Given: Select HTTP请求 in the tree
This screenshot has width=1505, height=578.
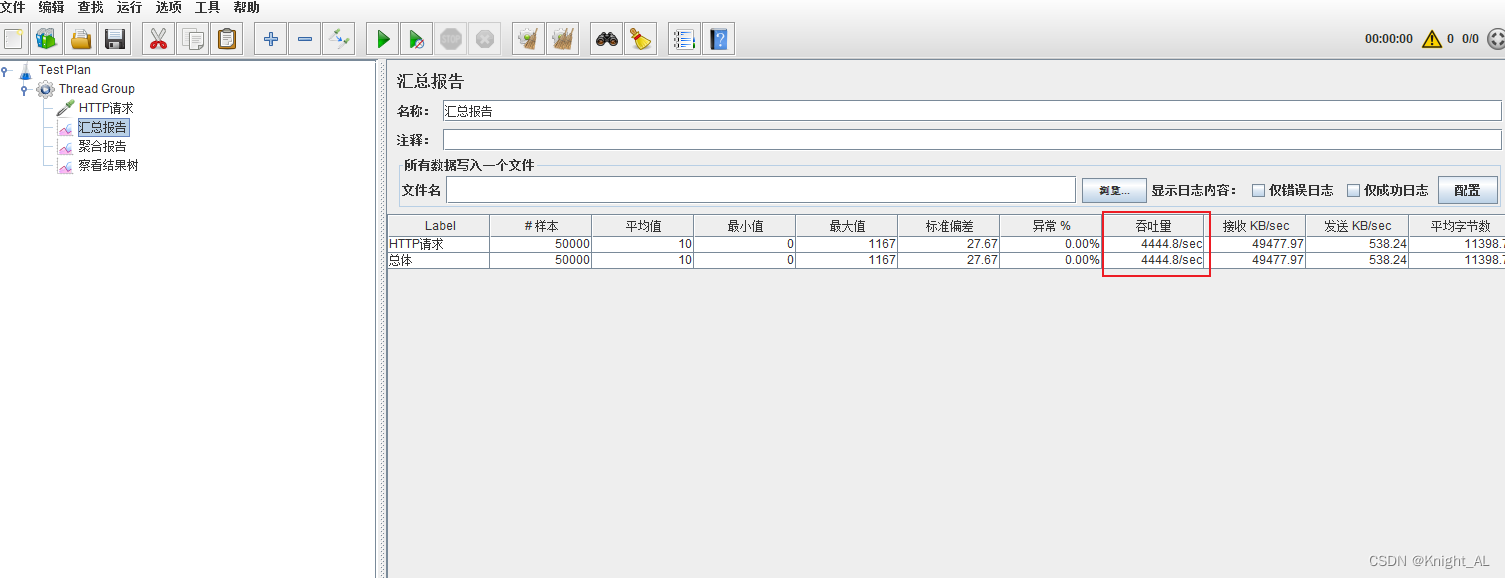Looking at the screenshot, I should [106, 108].
